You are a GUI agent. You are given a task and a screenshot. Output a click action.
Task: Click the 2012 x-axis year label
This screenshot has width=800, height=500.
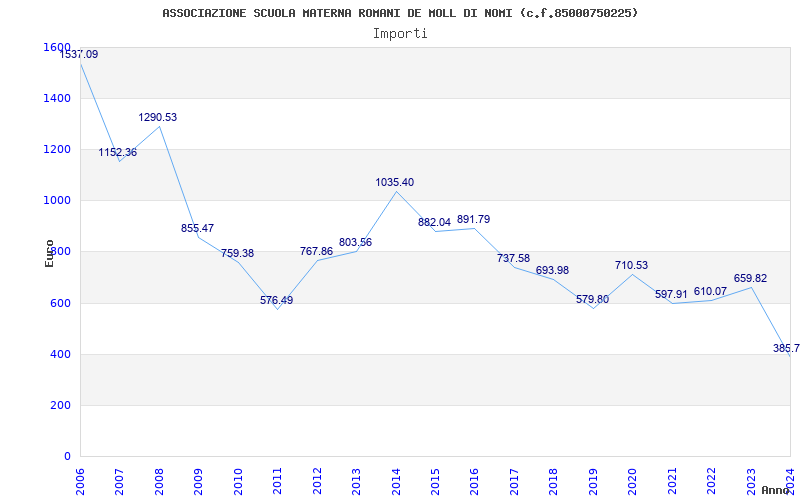pos(317,481)
